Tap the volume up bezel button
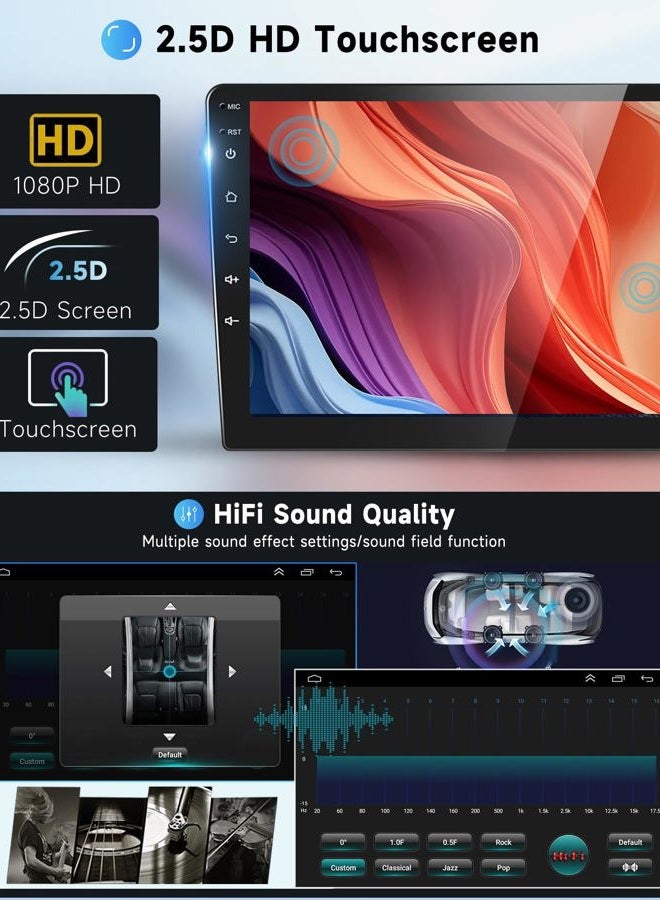This screenshot has width=660, height=900. tap(231, 279)
